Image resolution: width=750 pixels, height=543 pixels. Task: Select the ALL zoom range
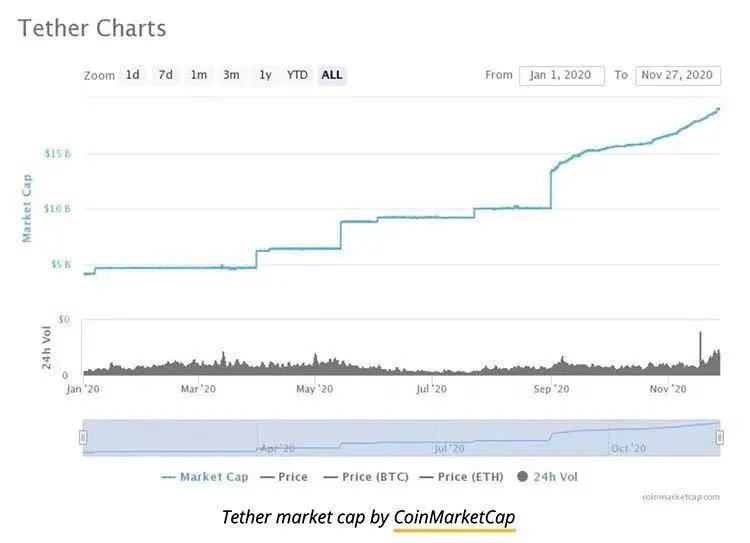pyautogui.click(x=332, y=75)
